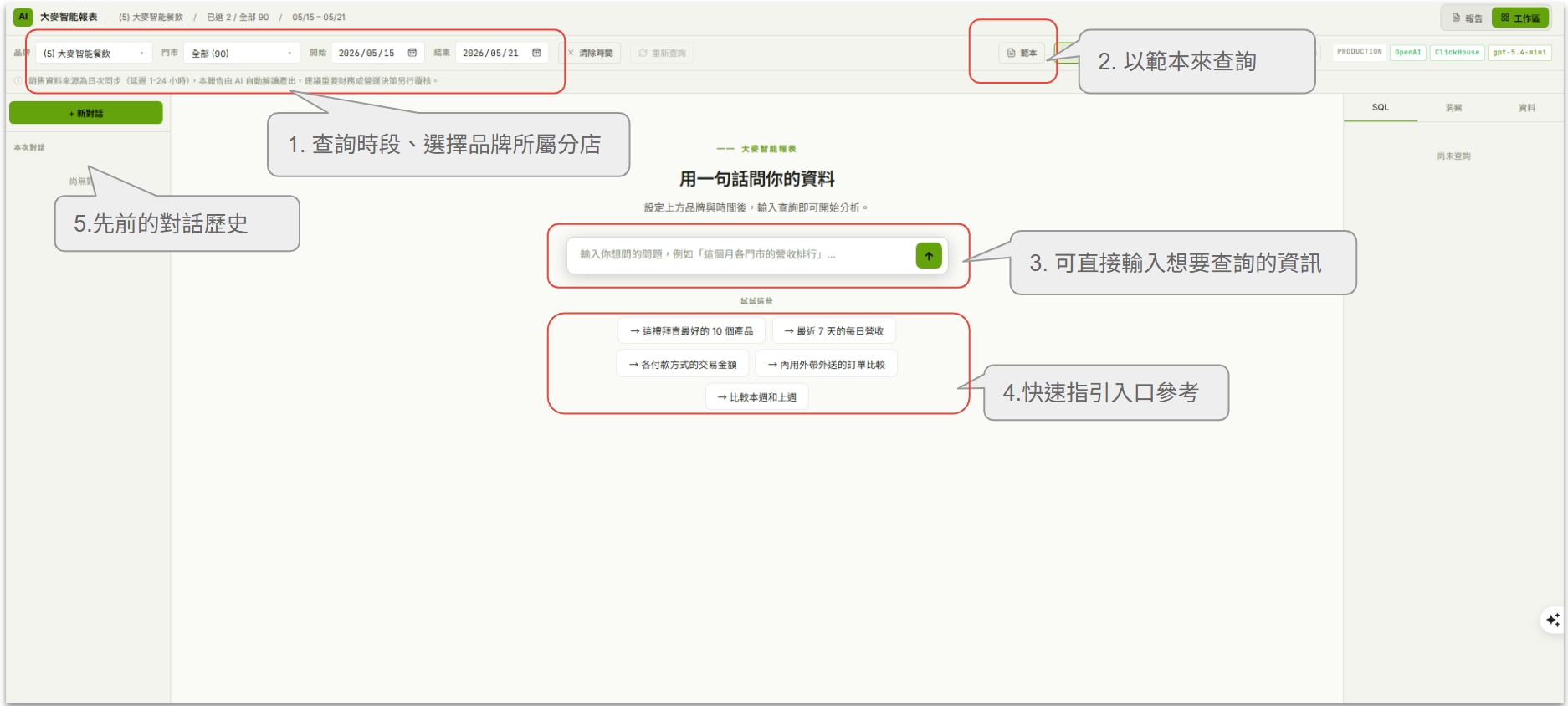
Task: Click the gpt-5.4-mini model badge
Action: click(x=1519, y=52)
